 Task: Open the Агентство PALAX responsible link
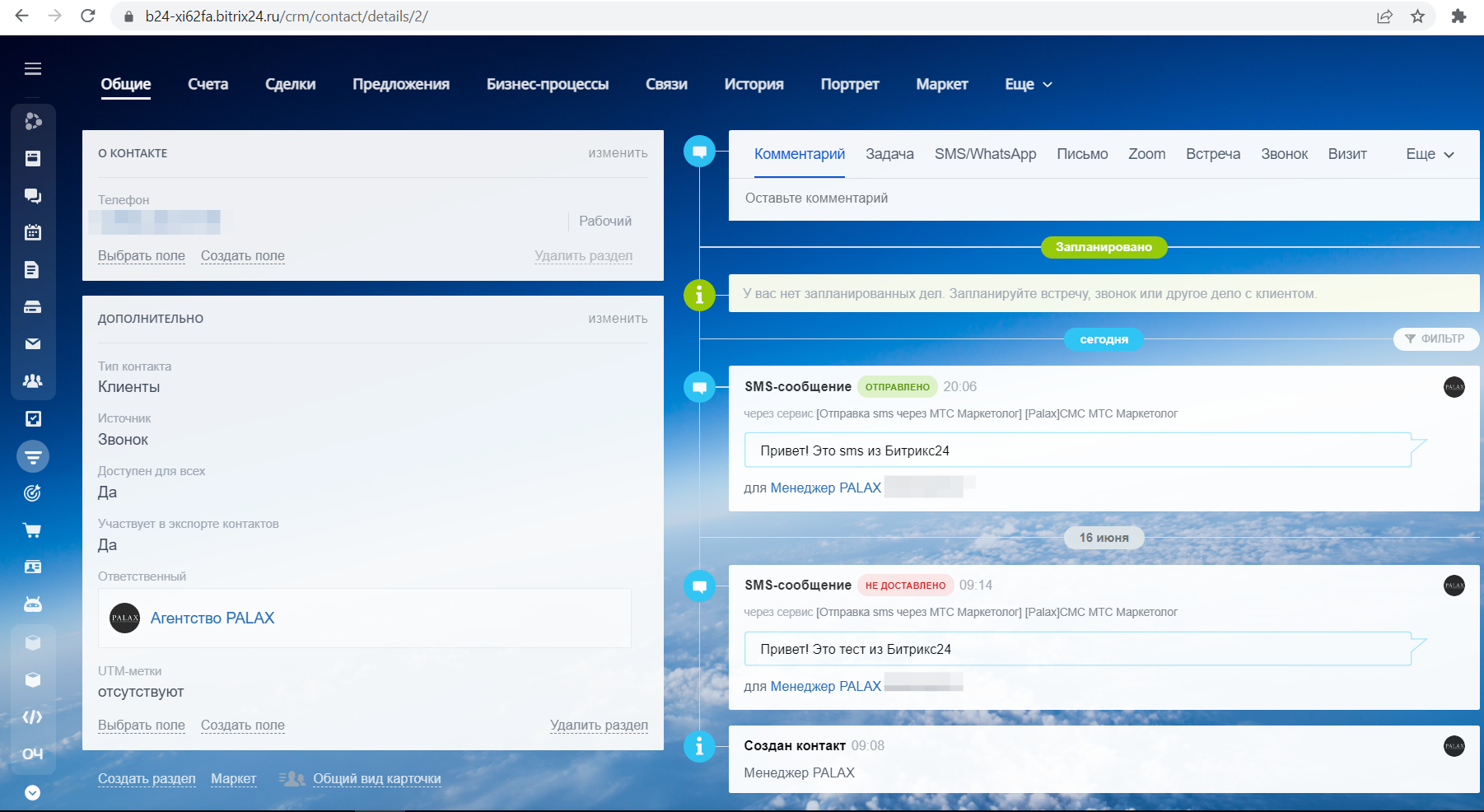(x=212, y=618)
